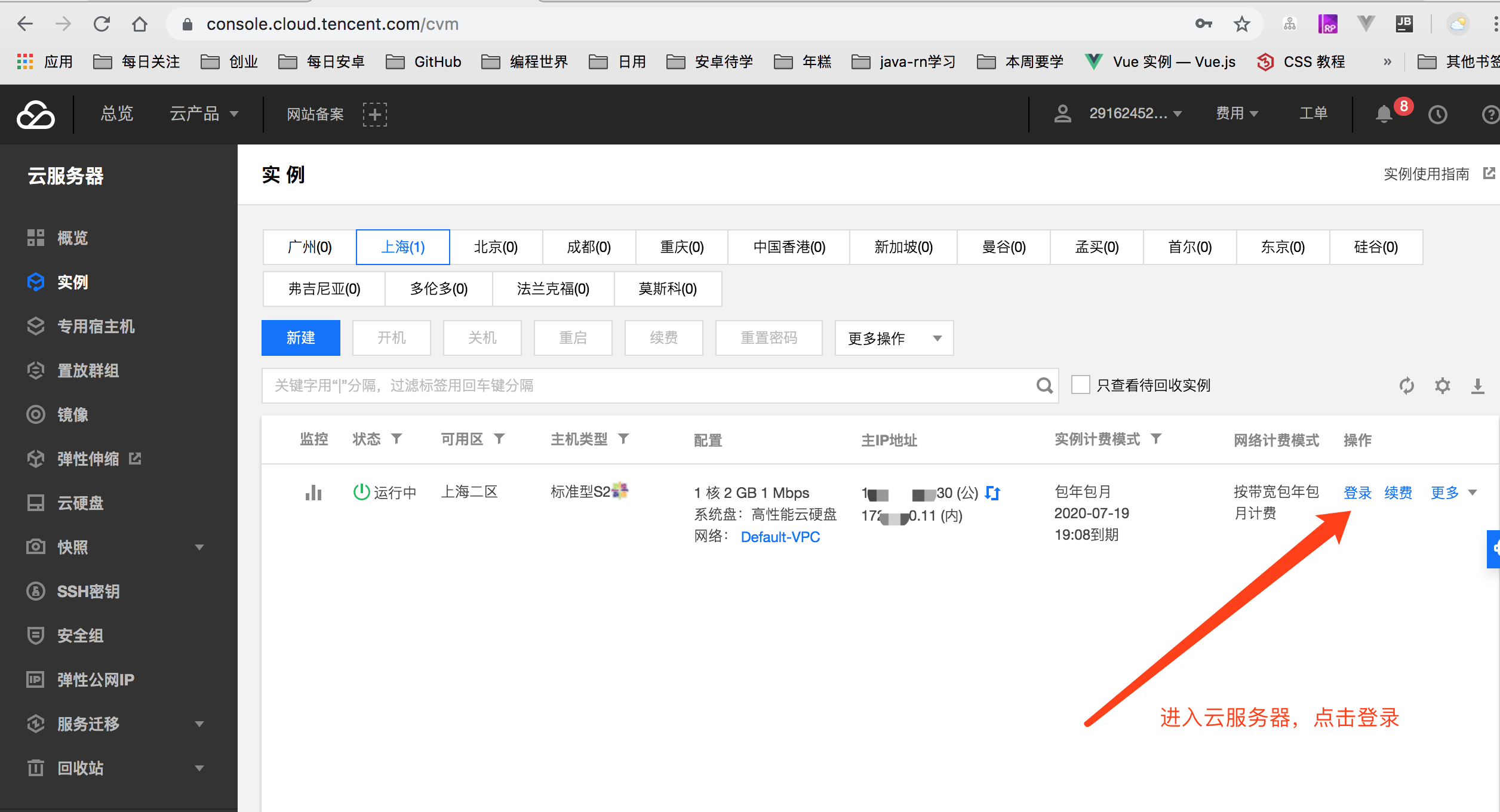Click the blue 新建 button

[300, 338]
